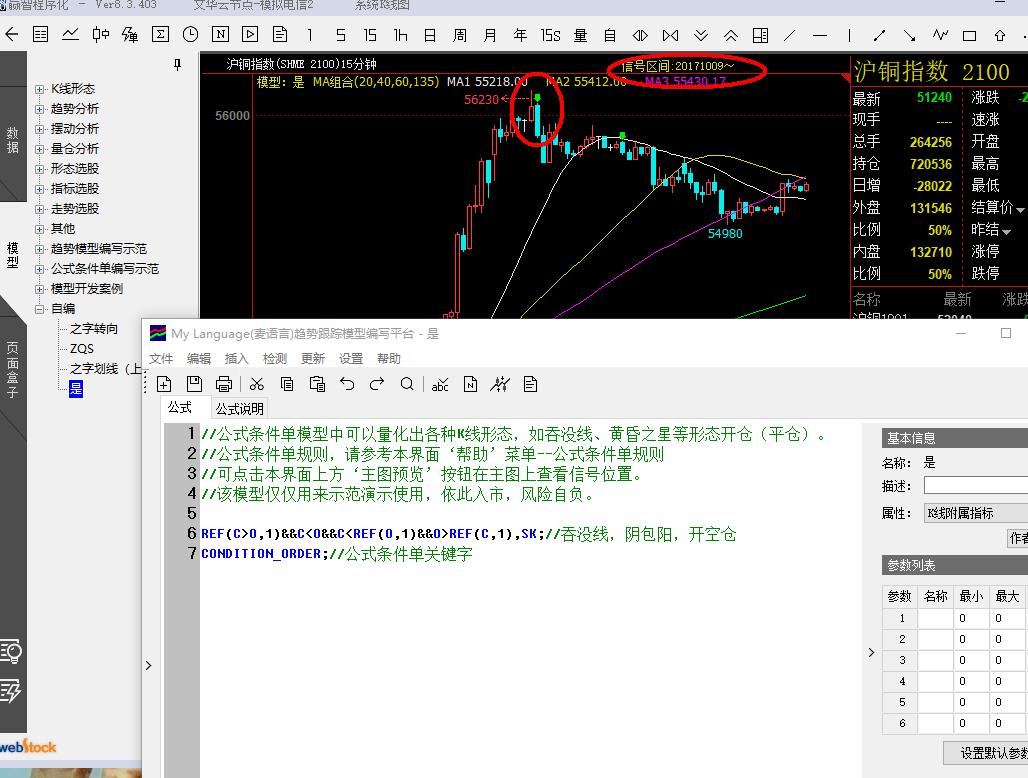Click the horizontal compress K-line icon

[640, 35]
